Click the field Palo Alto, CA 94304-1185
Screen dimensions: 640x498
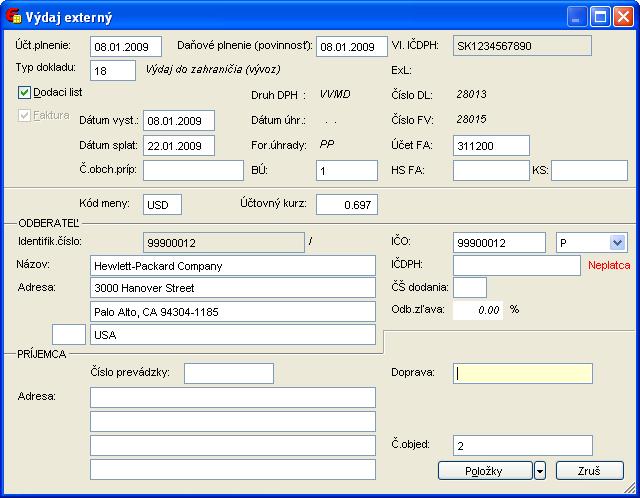click(x=233, y=312)
